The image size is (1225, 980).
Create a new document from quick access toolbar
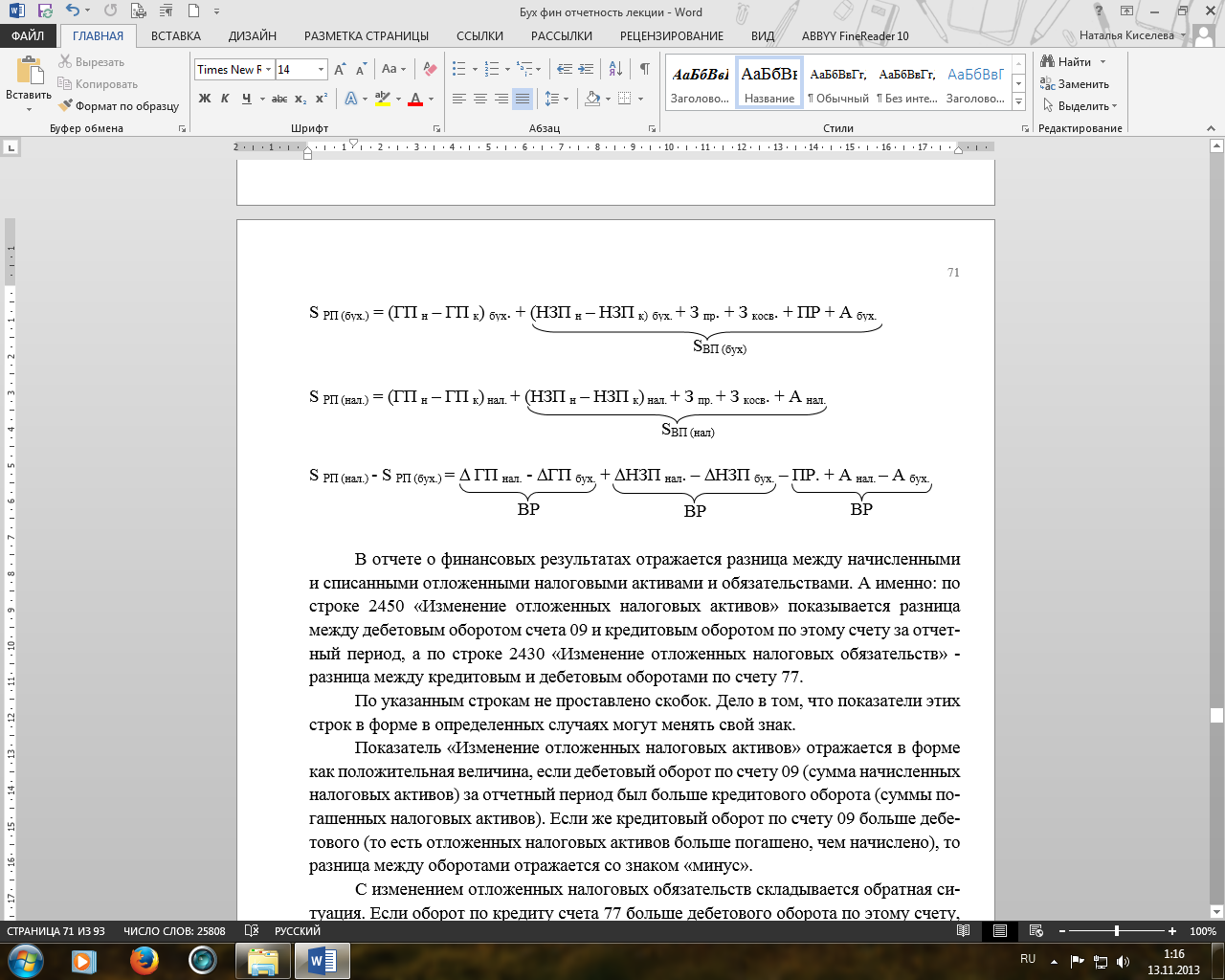194,12
